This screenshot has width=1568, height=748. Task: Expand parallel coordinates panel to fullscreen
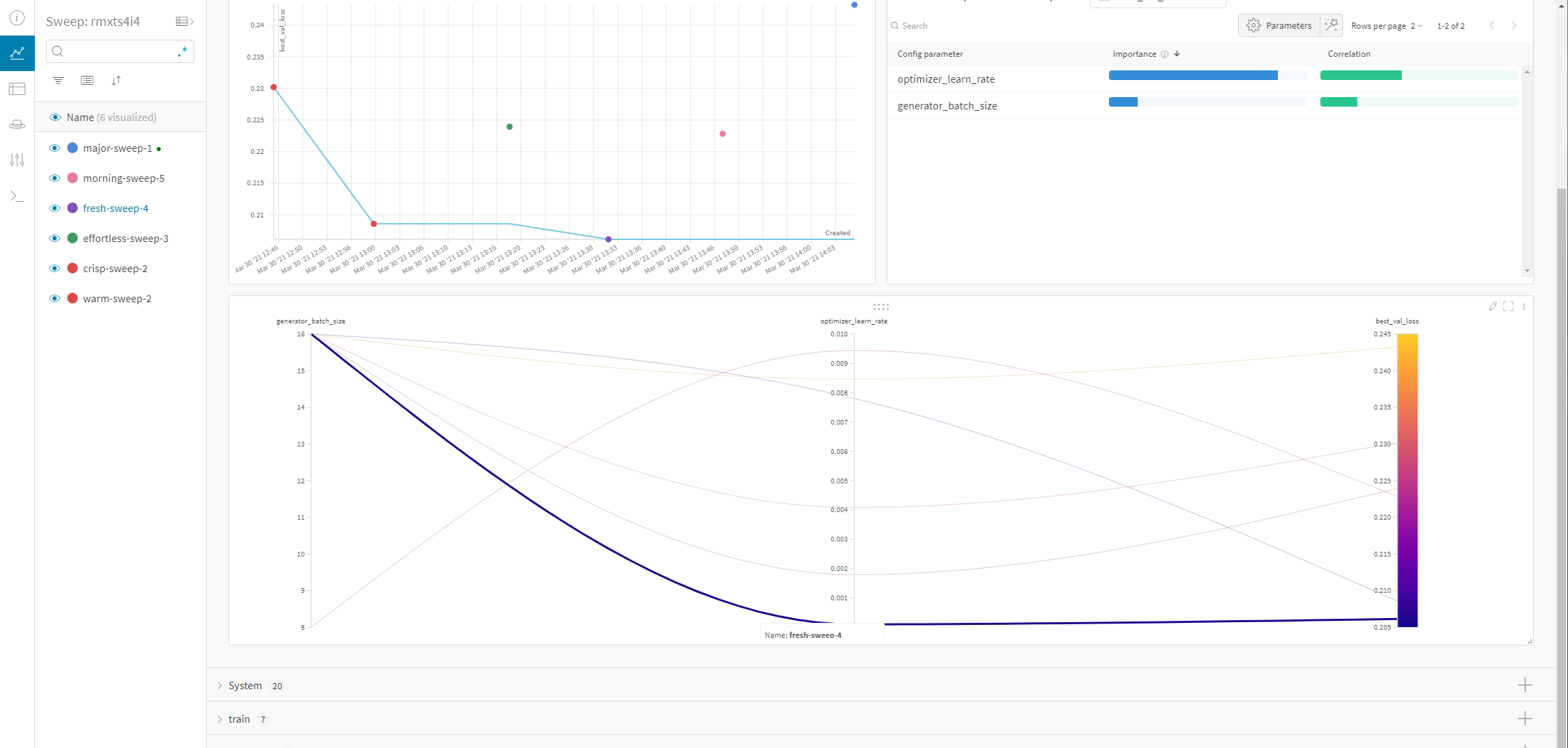(x=1508, y=306)
